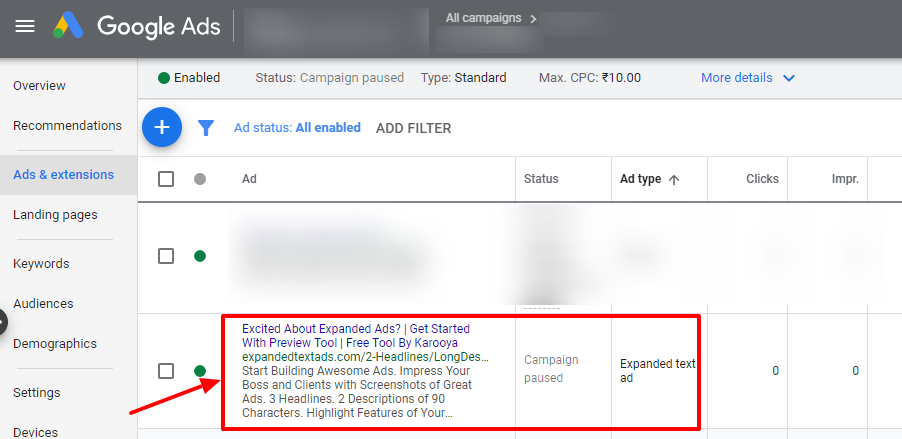Screen dimensions: 902x439
Task: Open the Overview page in the sidebar
Action: [x=39, y=86]
